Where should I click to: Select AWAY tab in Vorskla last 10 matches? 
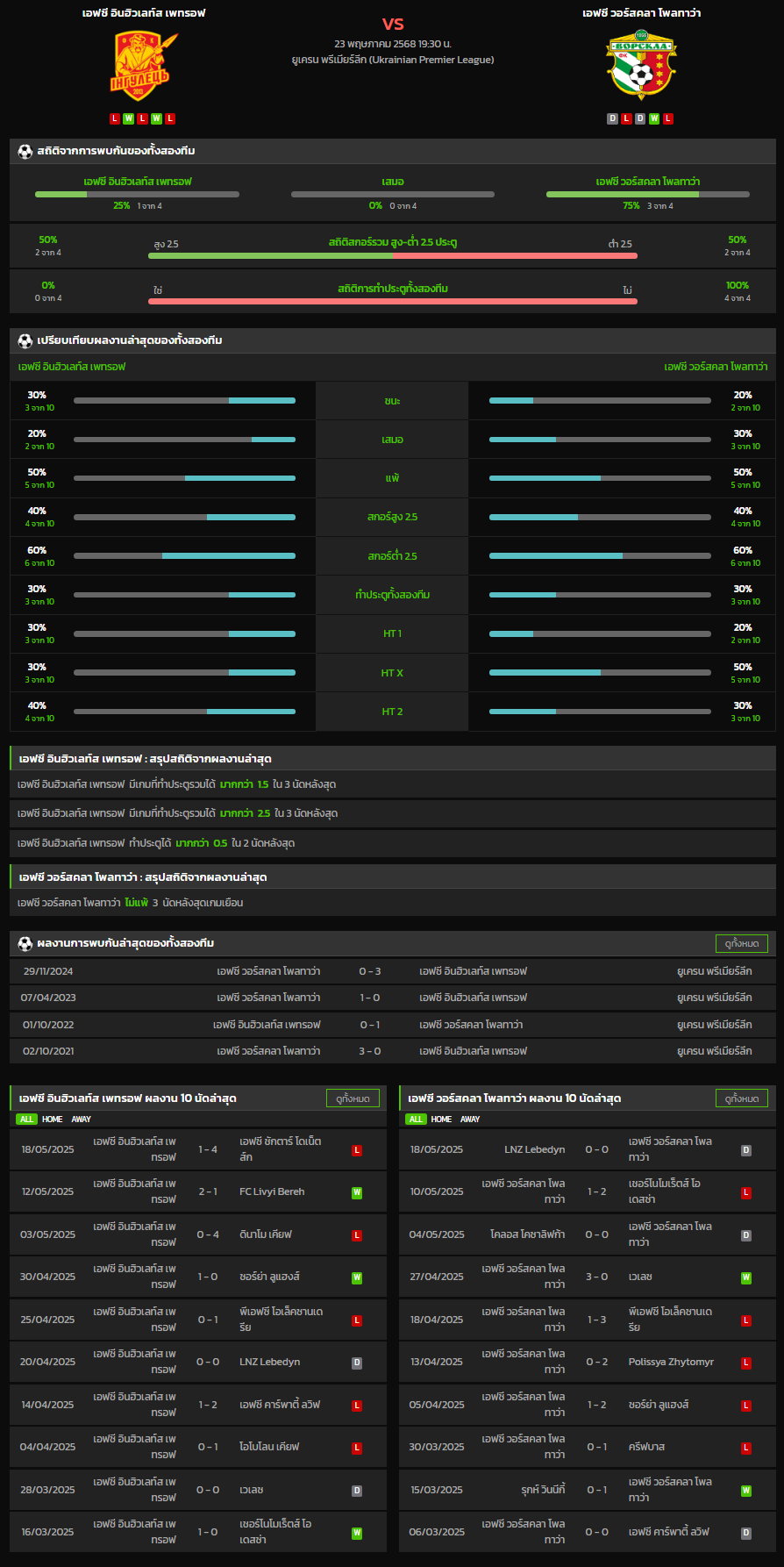click(470, 1119)
